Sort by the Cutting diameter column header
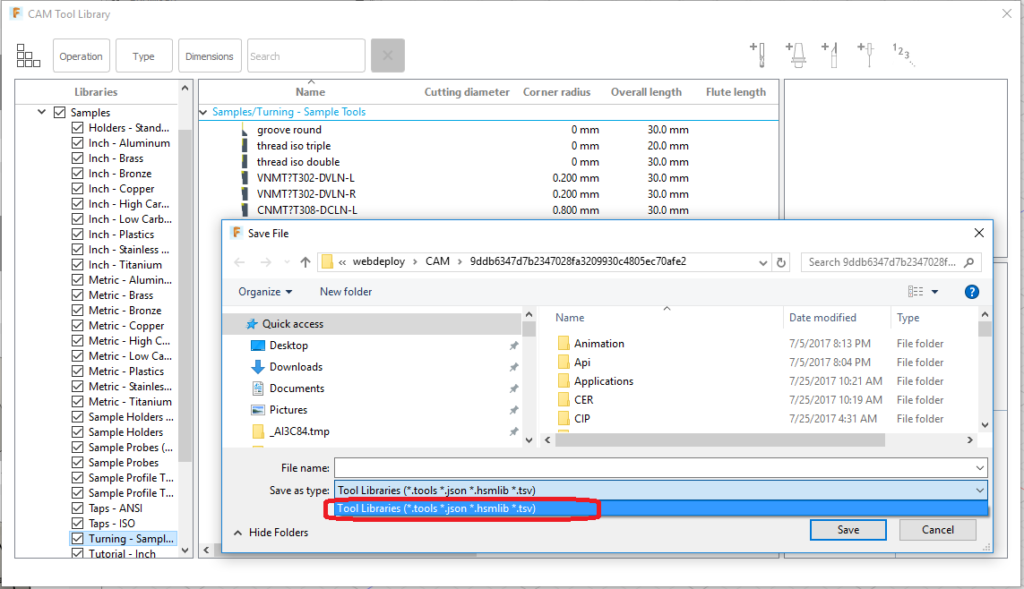 click(x=466, y=92)
